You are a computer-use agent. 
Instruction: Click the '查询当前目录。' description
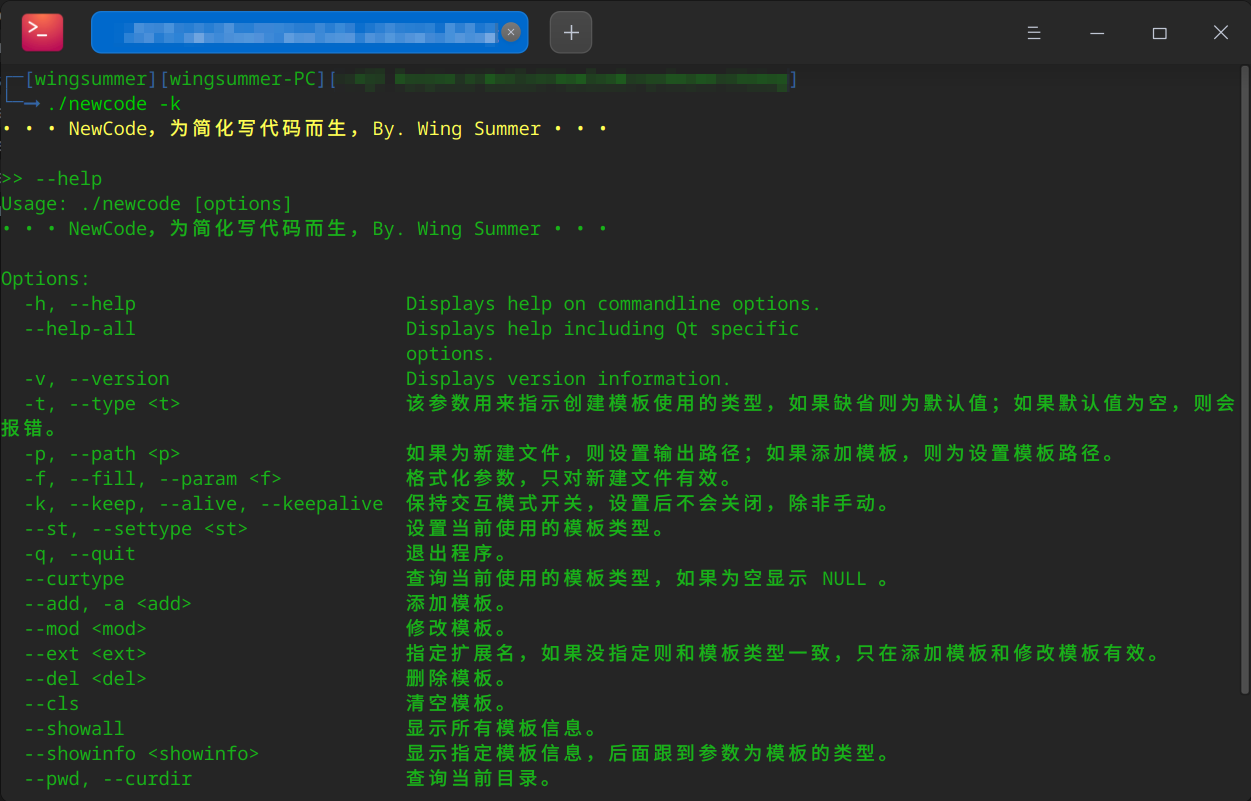click(x=479, y=779)
